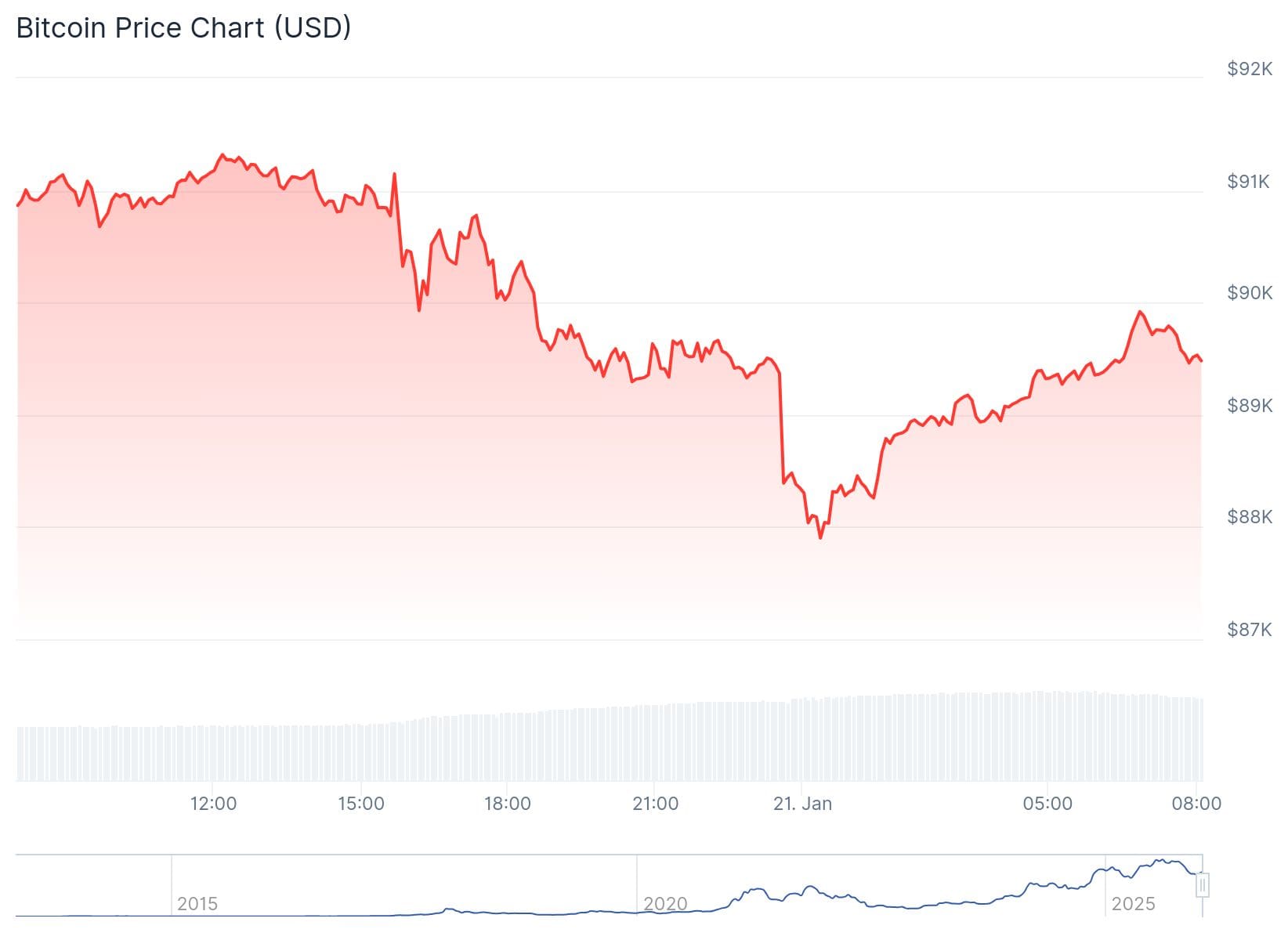The image size is (1288, 940).
Task: Click the $90K price axis label
Action: [x=1250, y=293]
